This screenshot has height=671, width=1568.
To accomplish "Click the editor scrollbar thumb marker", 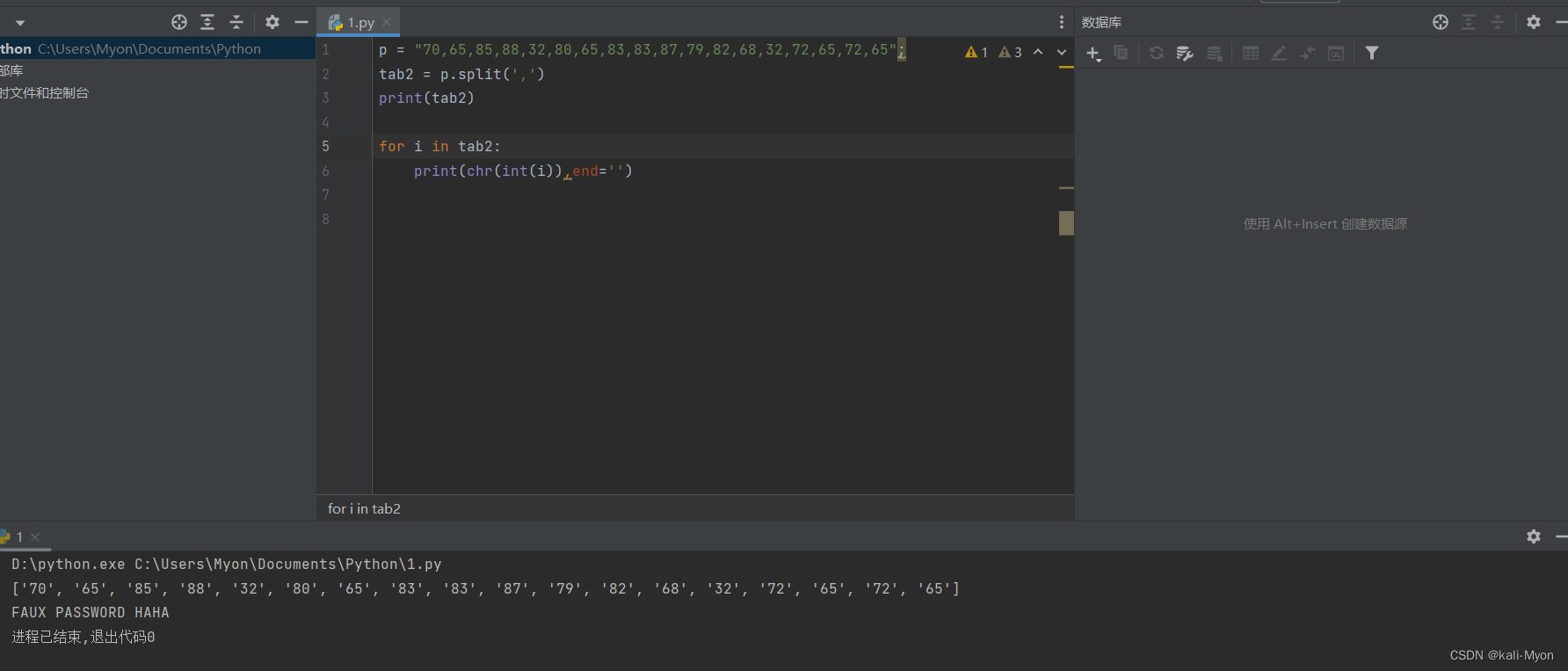I will 1066,223.
